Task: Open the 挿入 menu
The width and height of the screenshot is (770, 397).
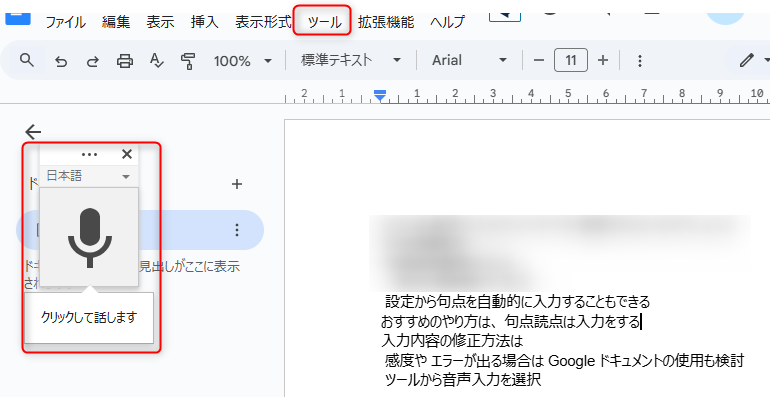Action: [204, 22]
